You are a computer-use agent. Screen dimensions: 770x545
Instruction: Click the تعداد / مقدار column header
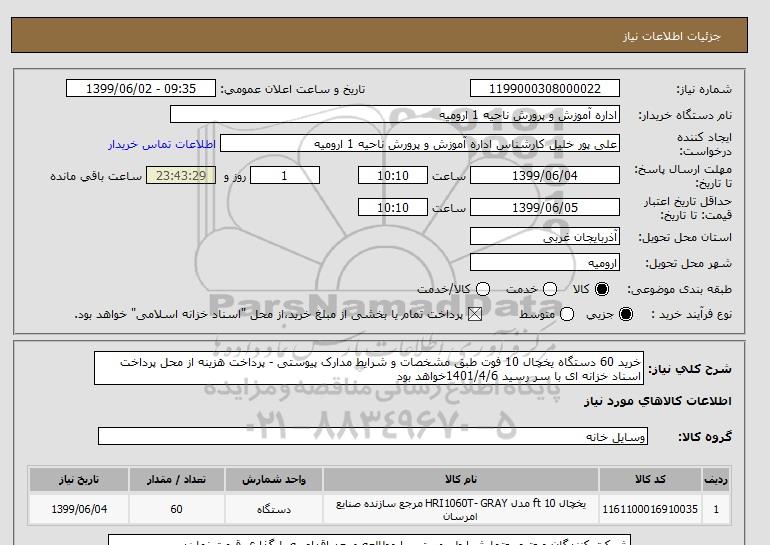pyautogui.click(x=176, y=479)
